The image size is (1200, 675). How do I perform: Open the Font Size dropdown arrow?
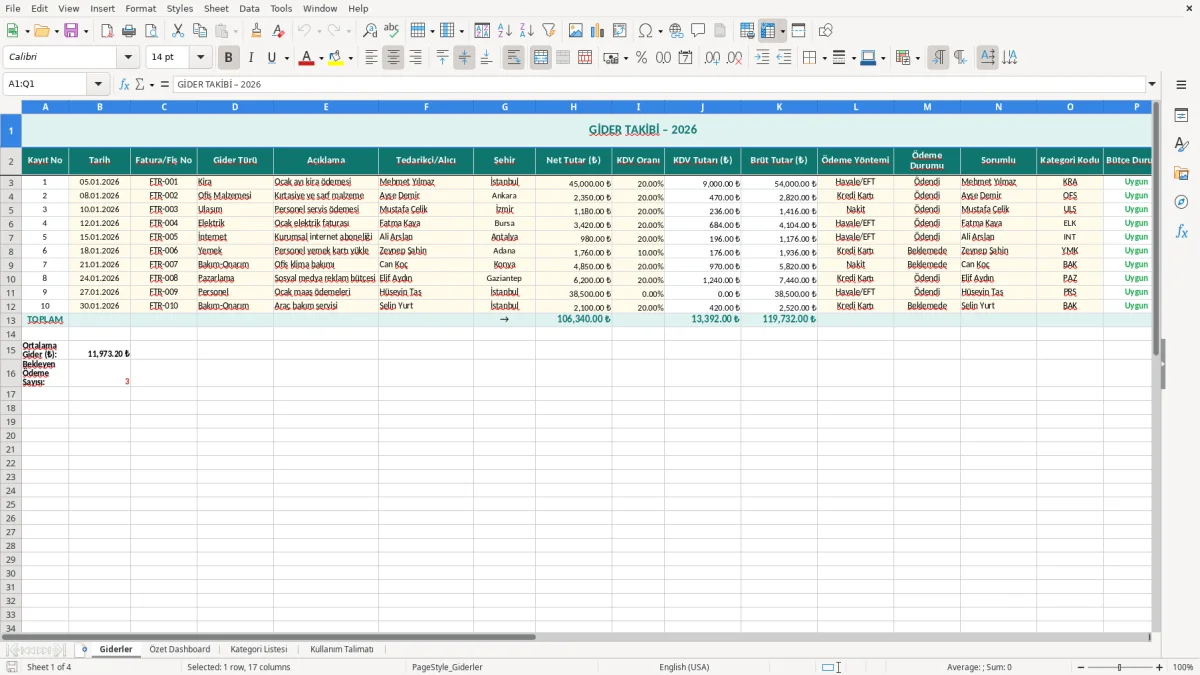tap(200, 58)
